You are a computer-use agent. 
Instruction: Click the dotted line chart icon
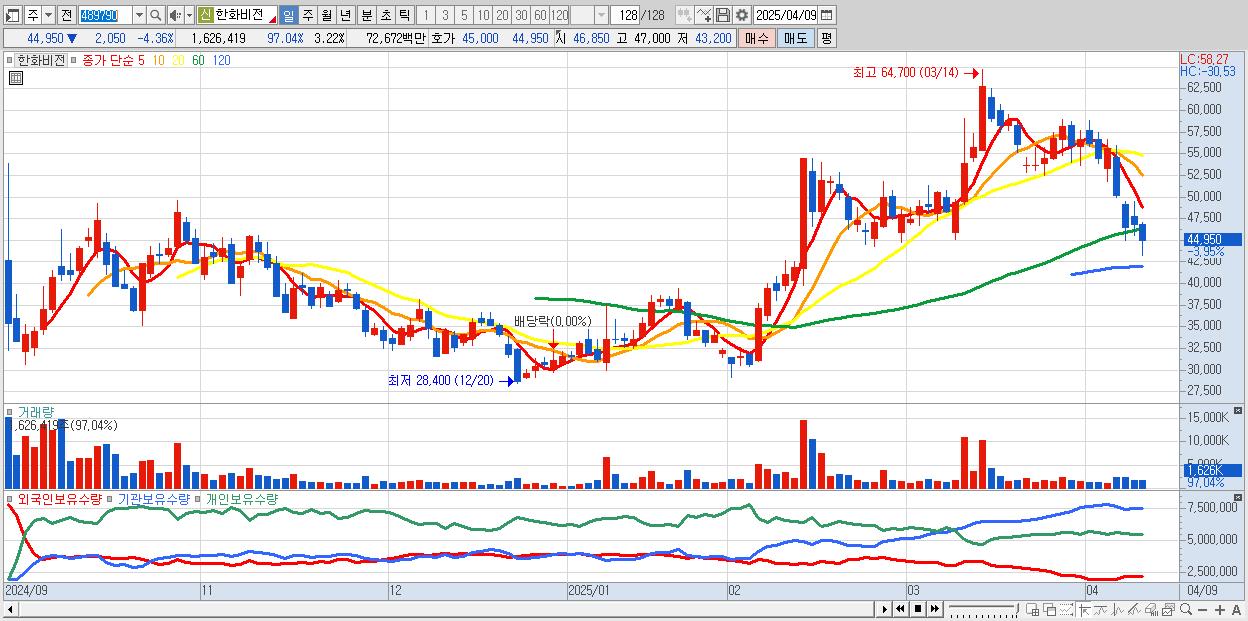(1066, 609)
